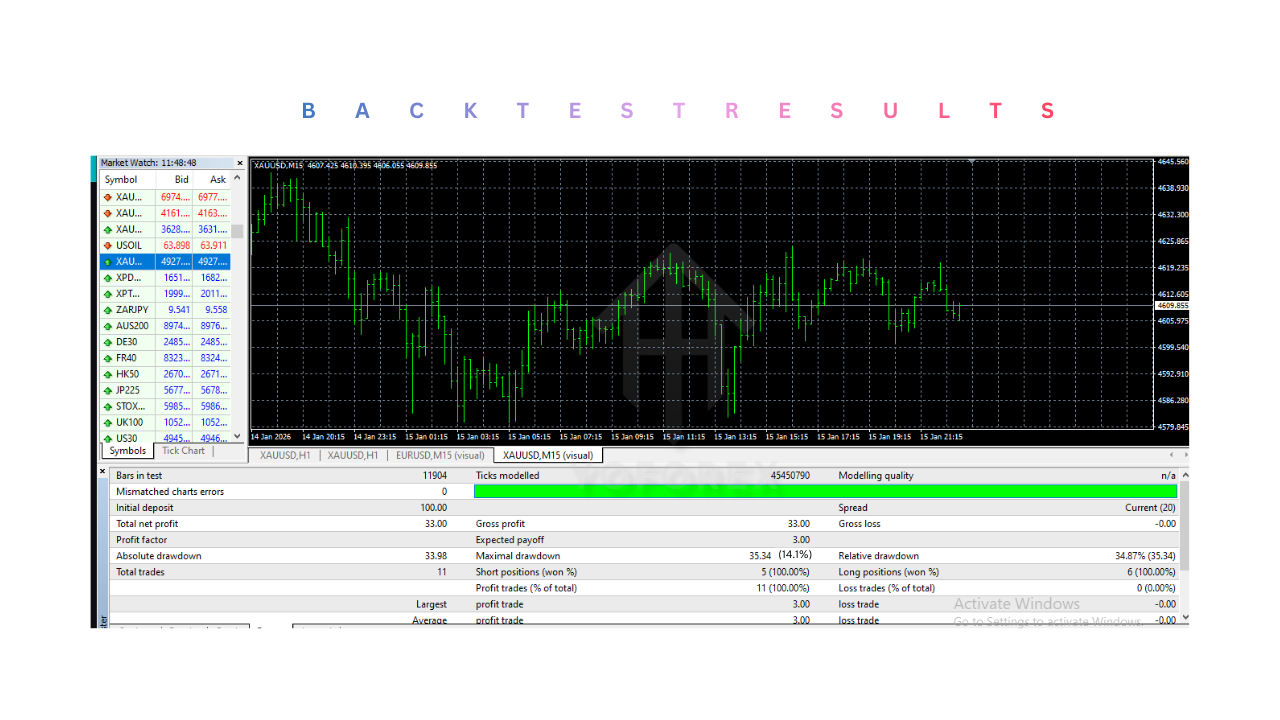This screenshot has width=1280, height=720.
Task: Switch to the first XAUUSD,H1 chart tab
Action: tap(285, 455)
